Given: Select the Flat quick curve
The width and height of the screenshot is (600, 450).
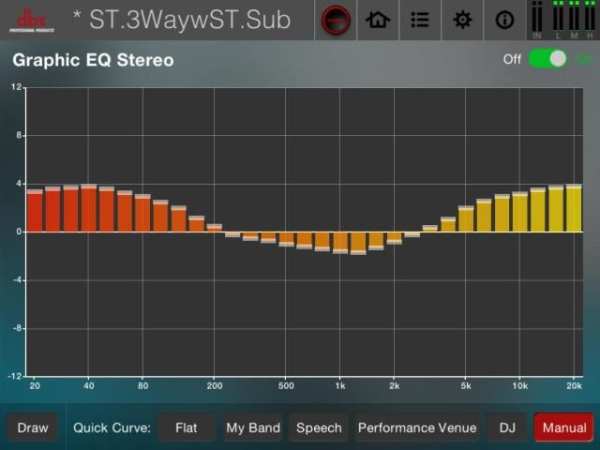Looking at the screenshot, I should point(186,427).
